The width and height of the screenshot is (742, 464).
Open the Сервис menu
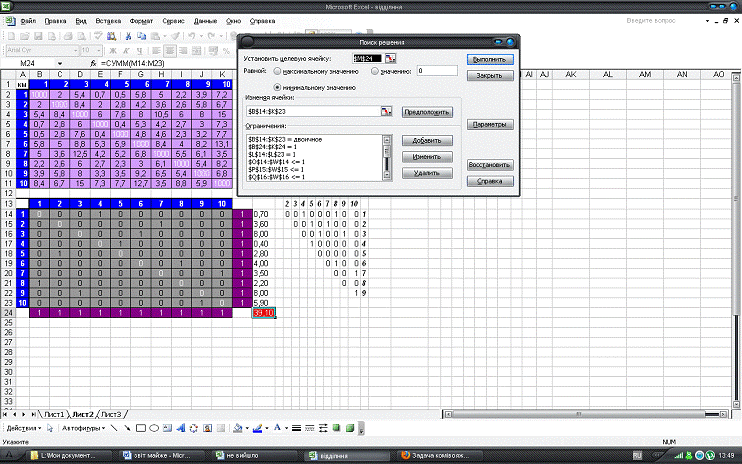coord(174,20)
